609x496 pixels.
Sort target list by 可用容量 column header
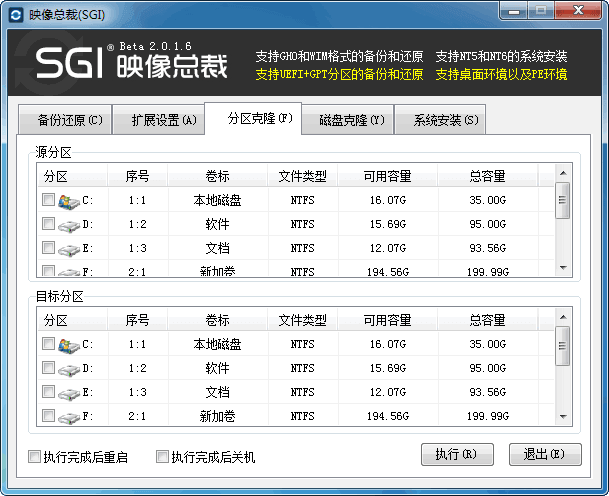pos(388,320)
